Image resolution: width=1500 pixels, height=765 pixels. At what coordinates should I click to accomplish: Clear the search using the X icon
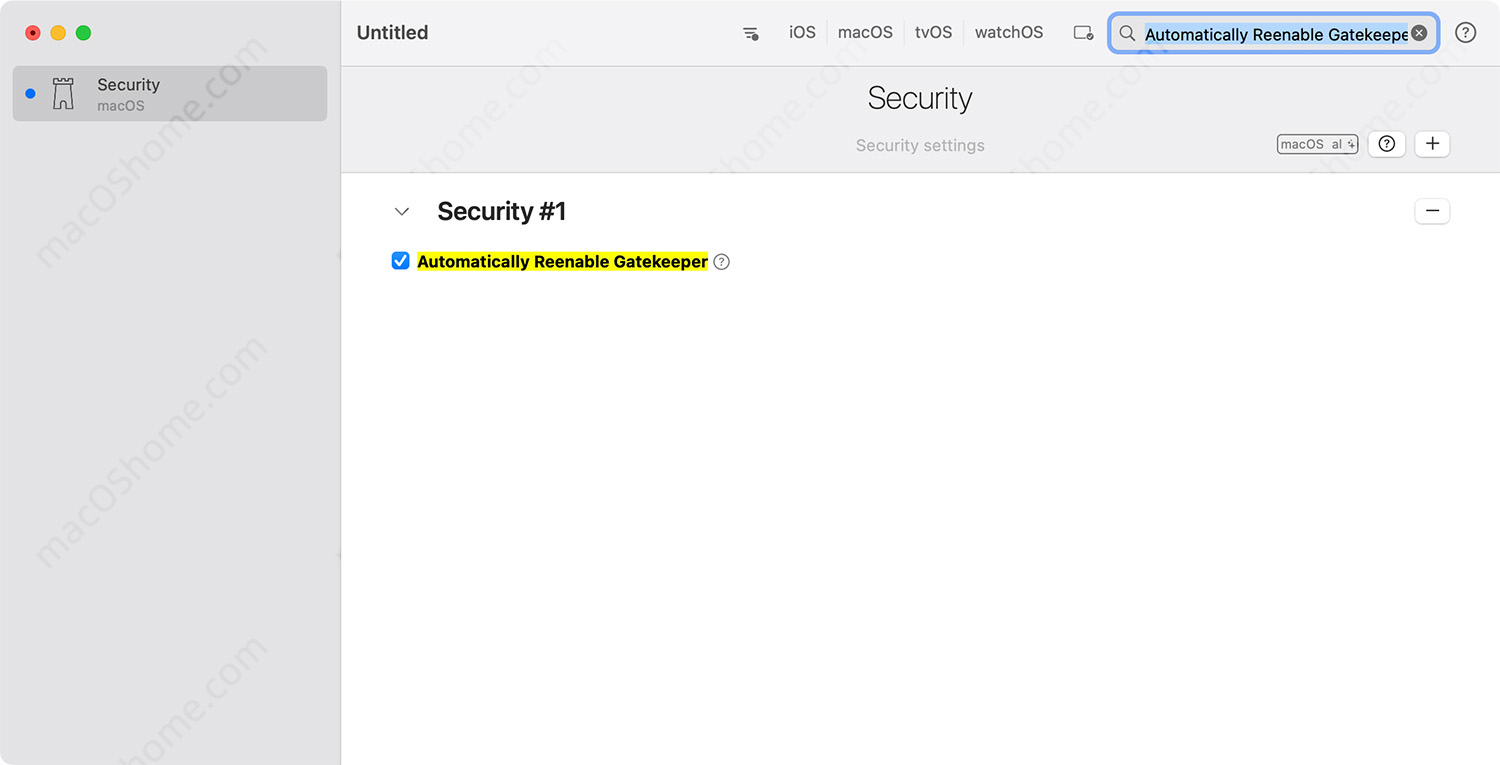pos(1419,32)
